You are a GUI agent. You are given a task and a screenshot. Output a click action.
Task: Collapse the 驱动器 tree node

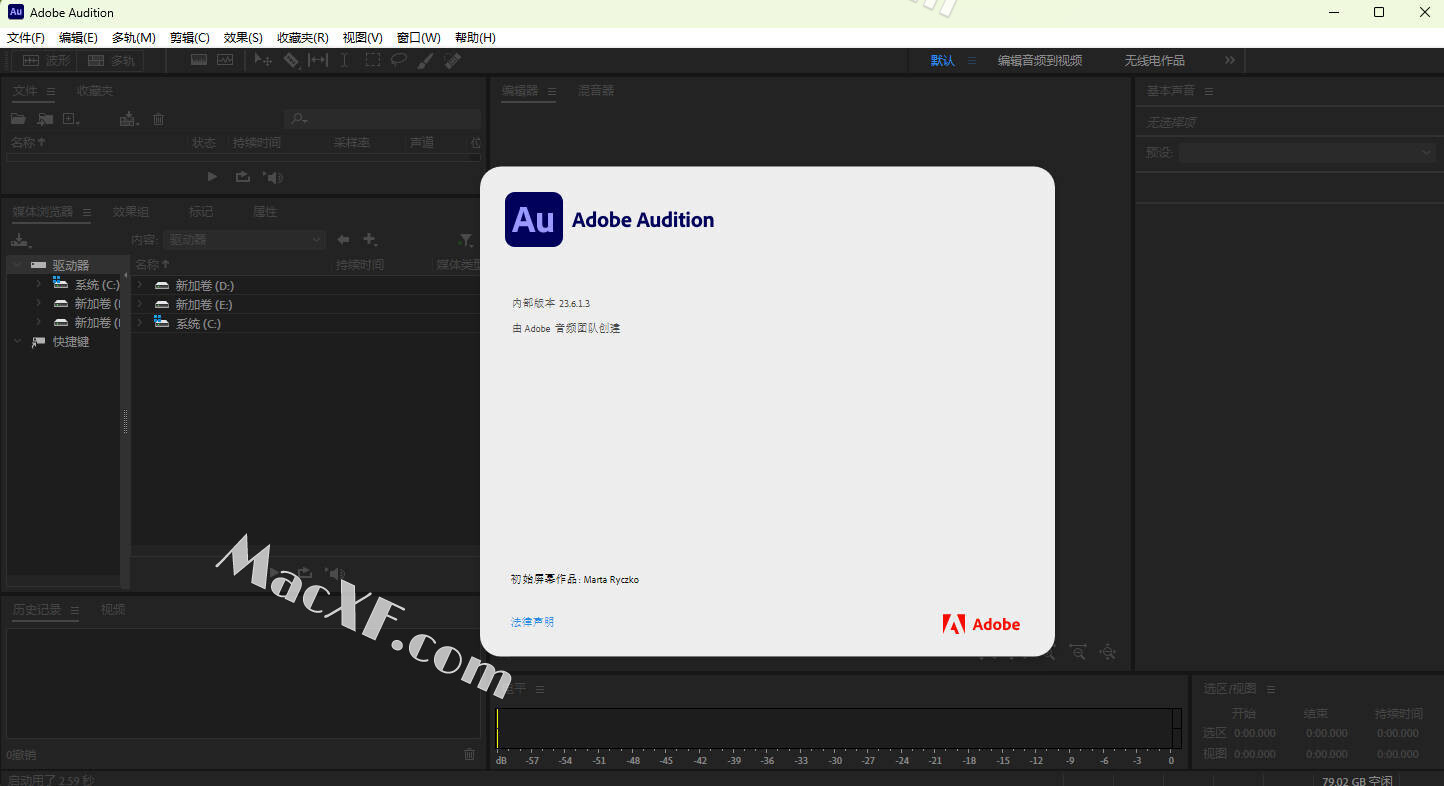[17, 265]
